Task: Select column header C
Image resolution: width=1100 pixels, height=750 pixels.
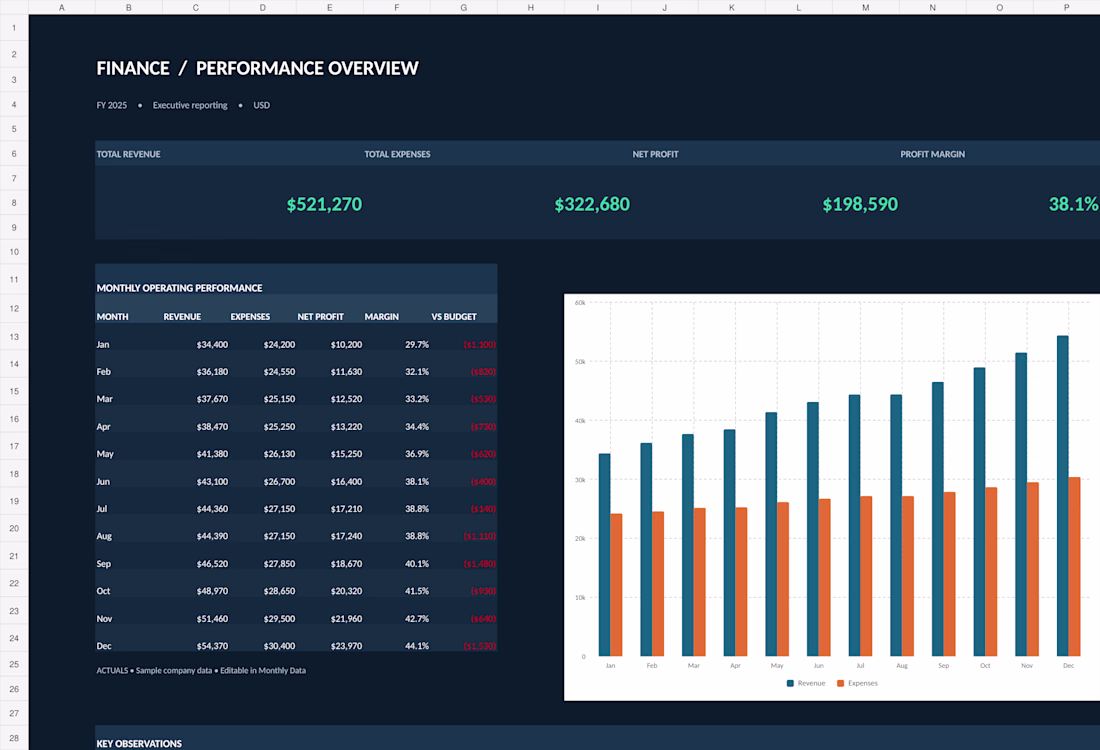Action: pyautogui.click(x=196, y=7)
